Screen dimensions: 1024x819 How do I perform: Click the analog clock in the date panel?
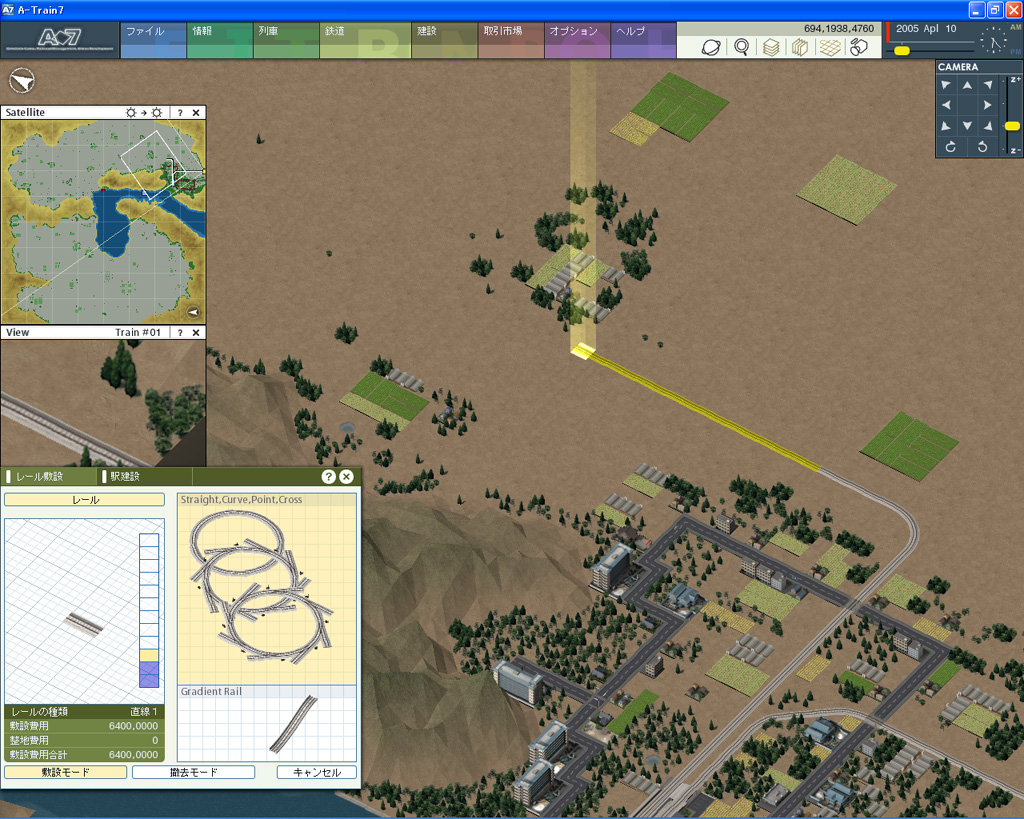click(x=993, y=41)
